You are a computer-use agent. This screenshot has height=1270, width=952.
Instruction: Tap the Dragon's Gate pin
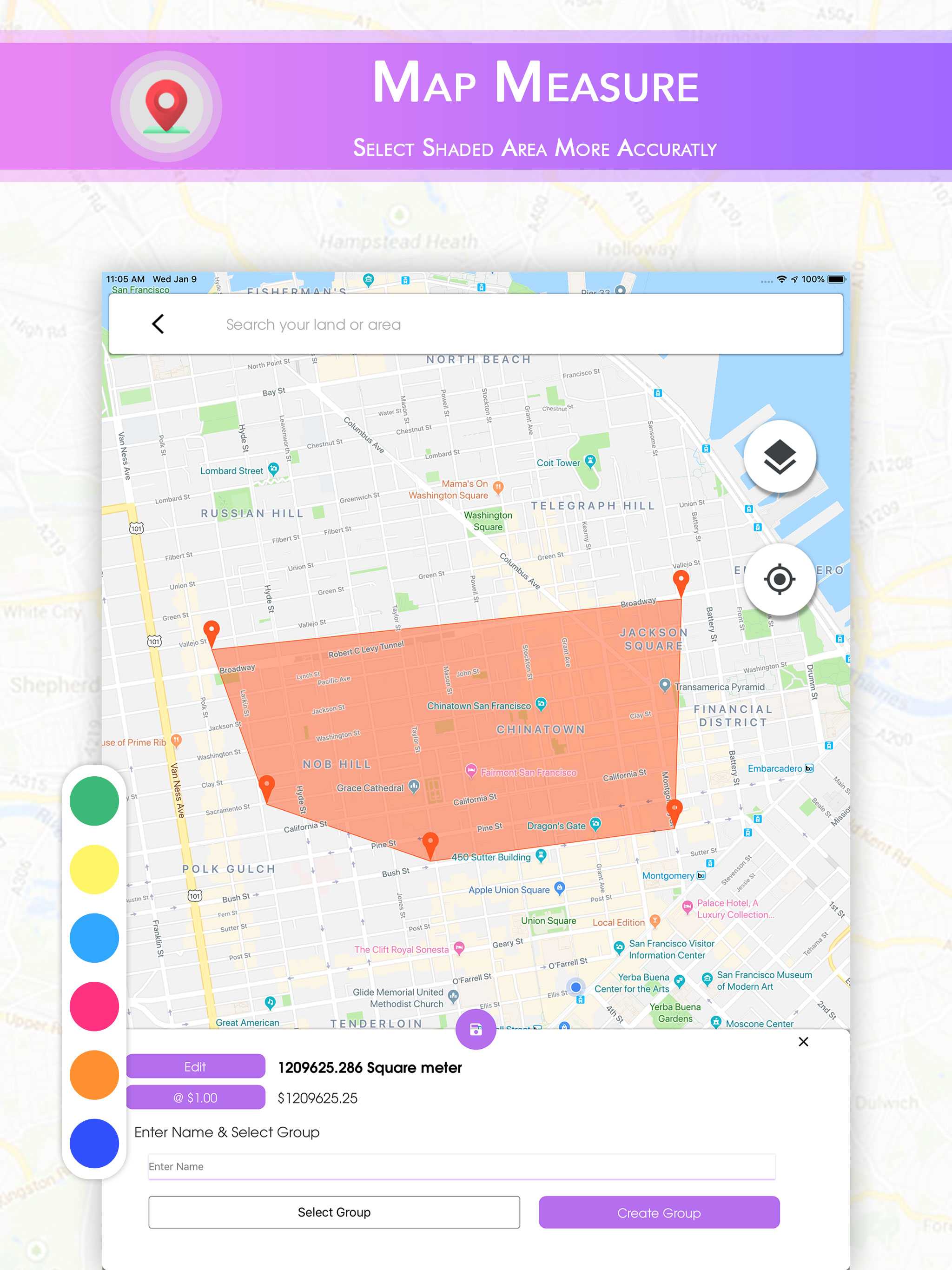pyautogui.click(x=595, y=825)
